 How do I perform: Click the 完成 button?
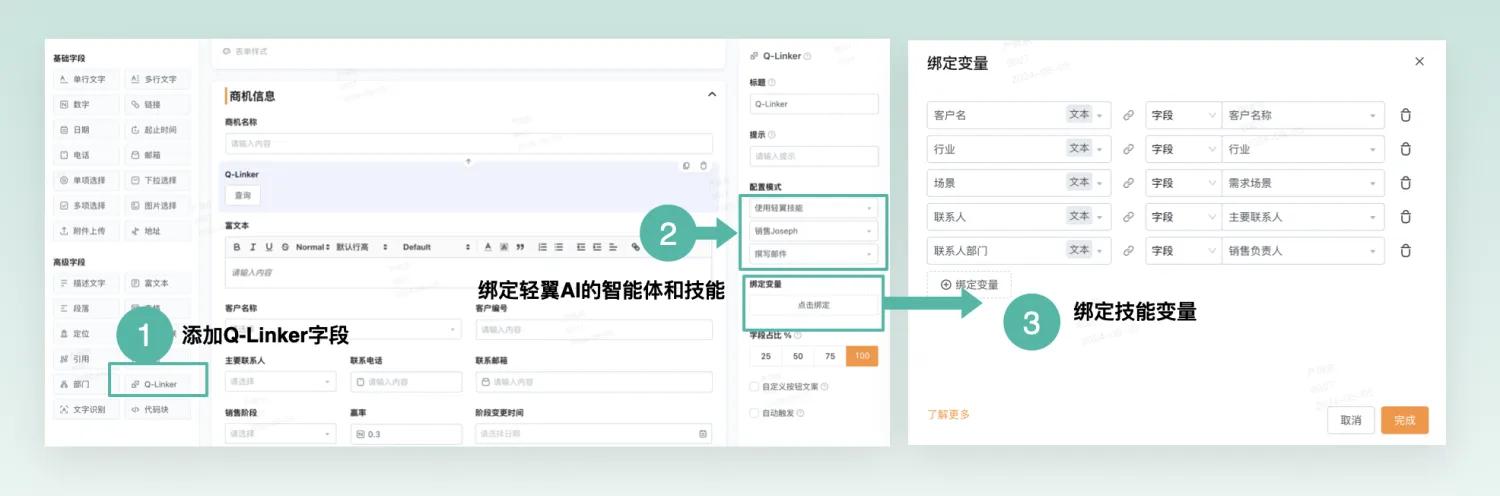click(x=1405, y=421)
